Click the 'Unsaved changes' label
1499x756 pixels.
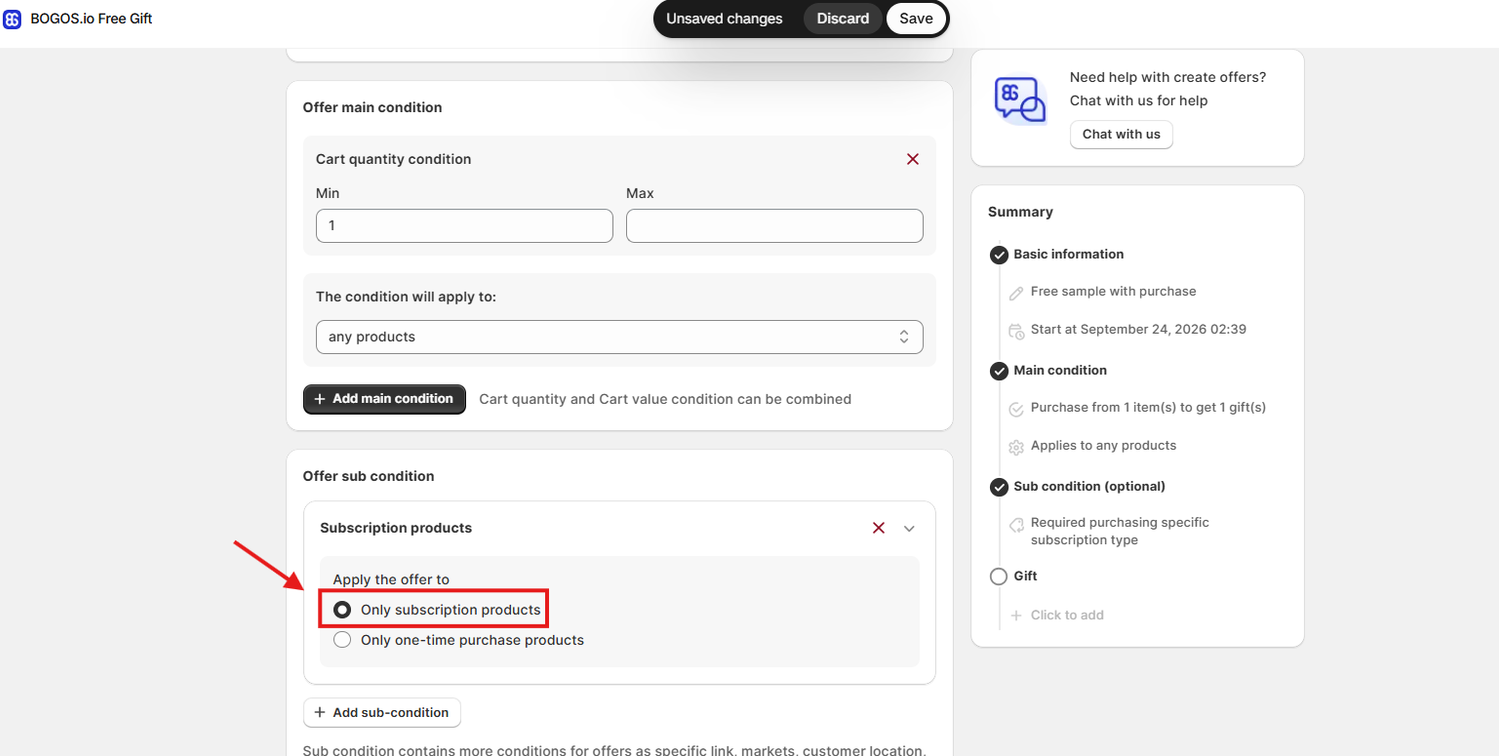(724, 19)
